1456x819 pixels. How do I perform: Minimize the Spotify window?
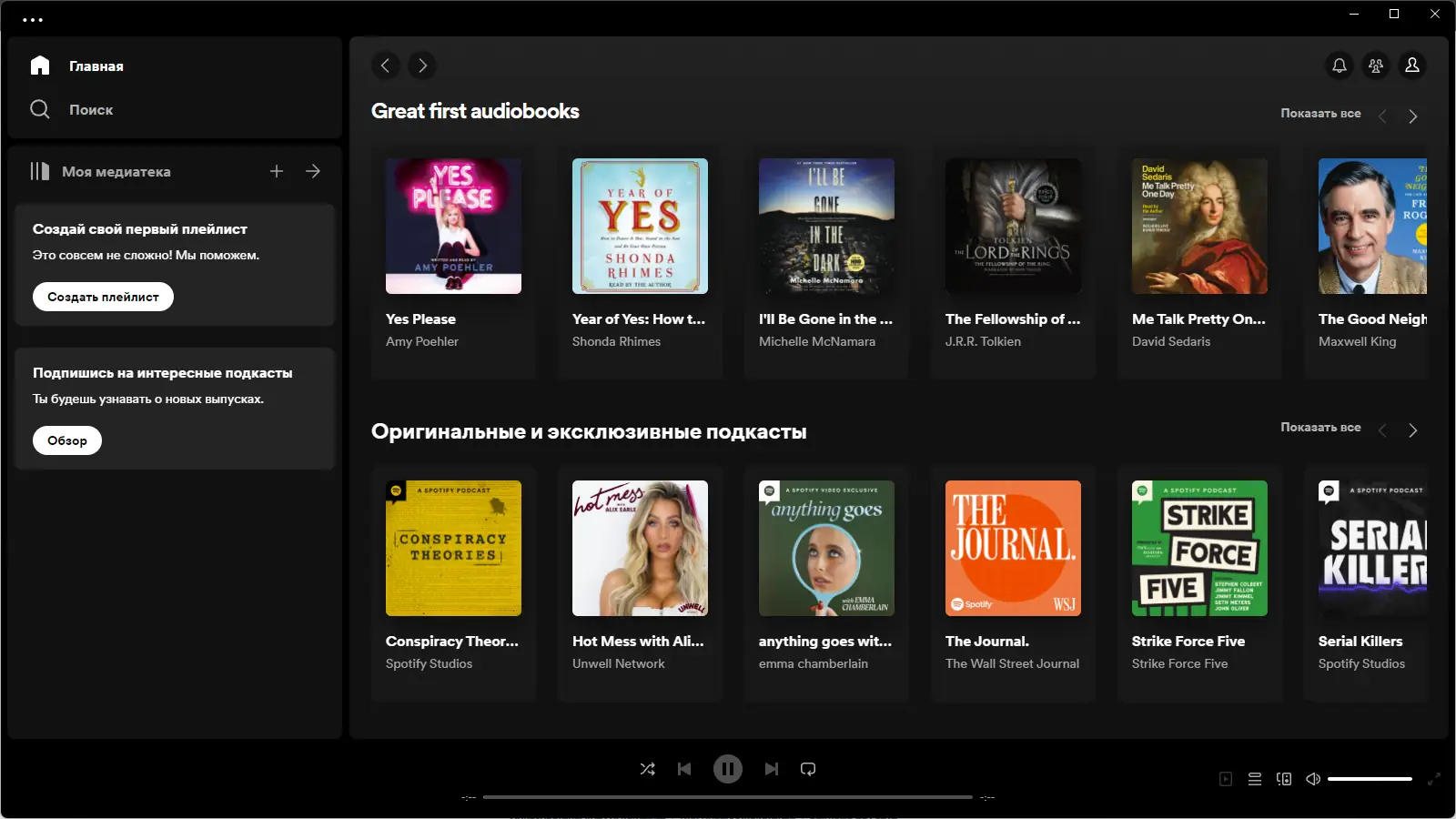pyautogui.click(x=1354, y=14)
